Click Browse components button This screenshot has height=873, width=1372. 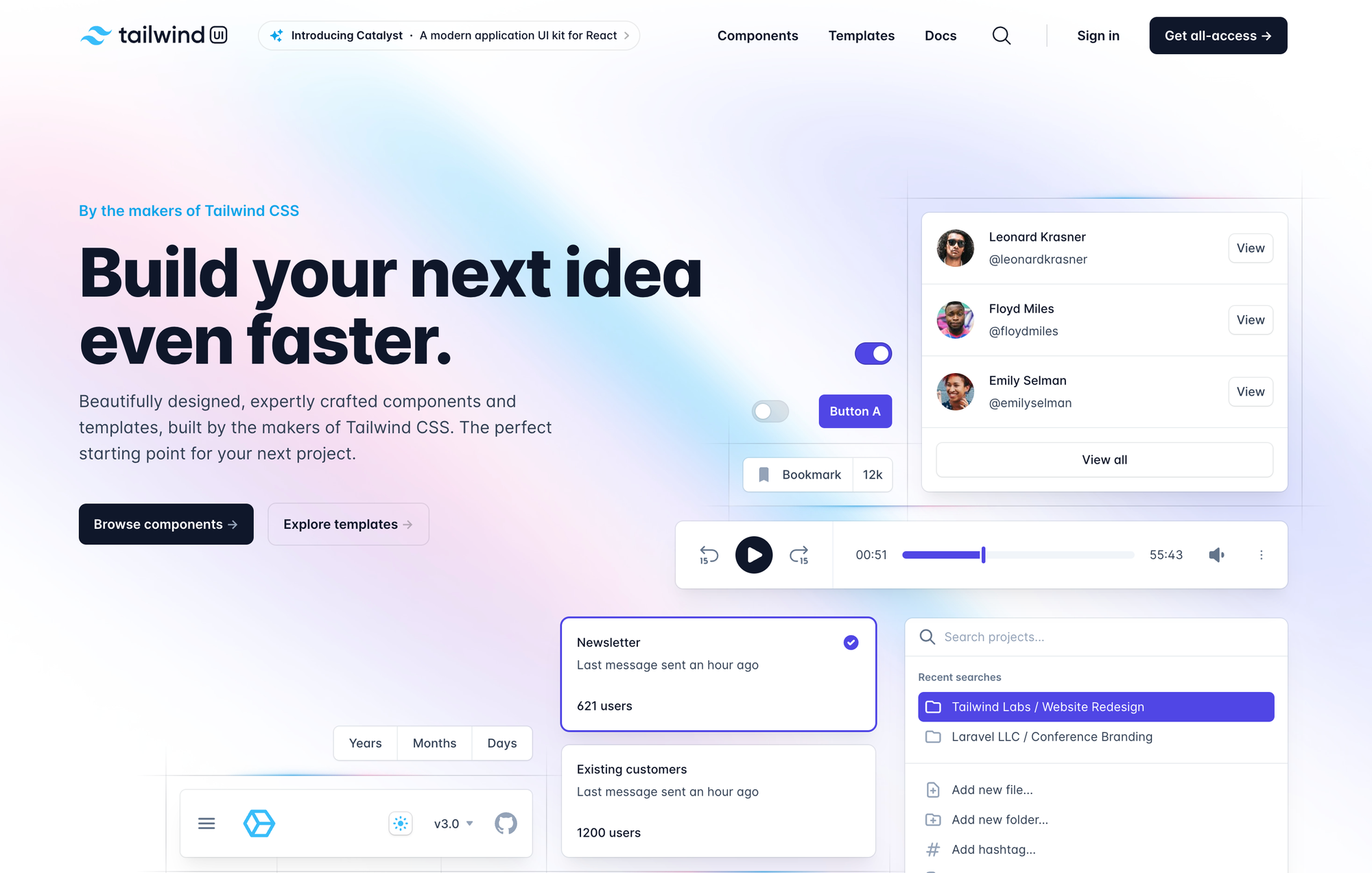165,523
